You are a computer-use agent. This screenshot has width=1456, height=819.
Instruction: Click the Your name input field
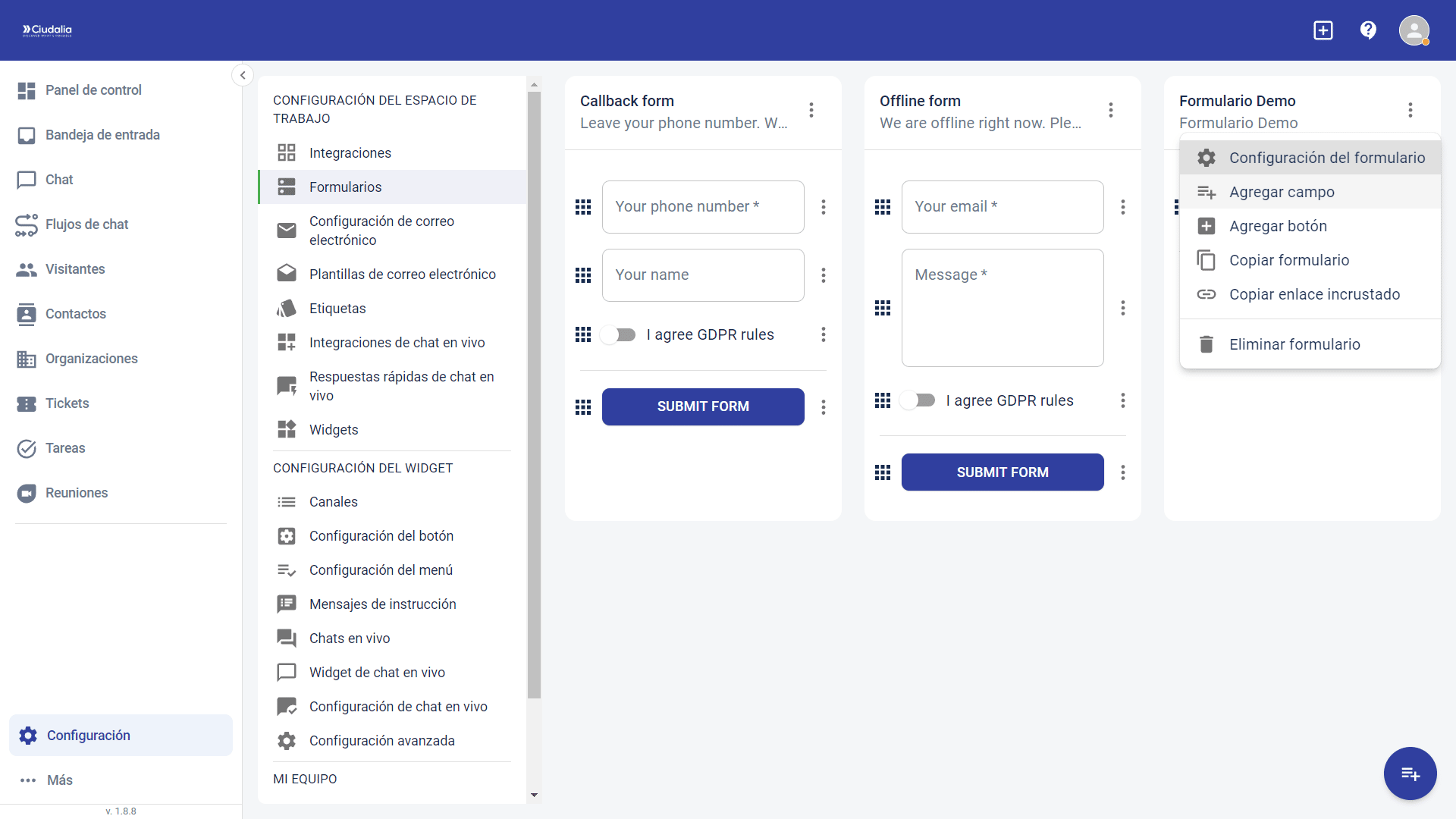(703, 275)
